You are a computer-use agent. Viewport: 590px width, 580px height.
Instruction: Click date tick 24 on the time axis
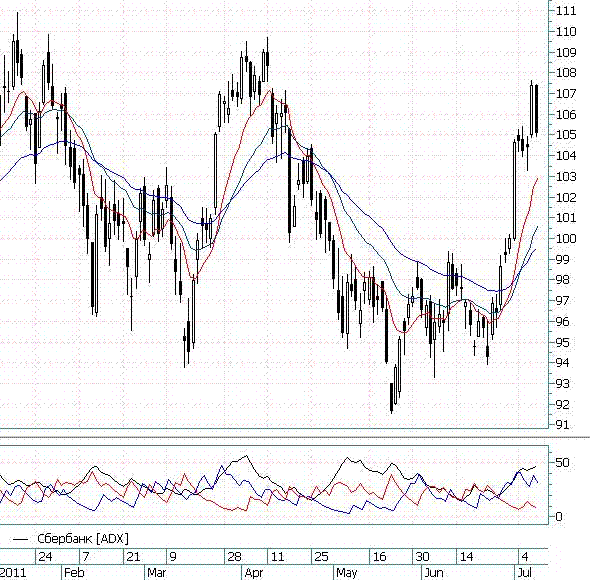tap(45, 557)
